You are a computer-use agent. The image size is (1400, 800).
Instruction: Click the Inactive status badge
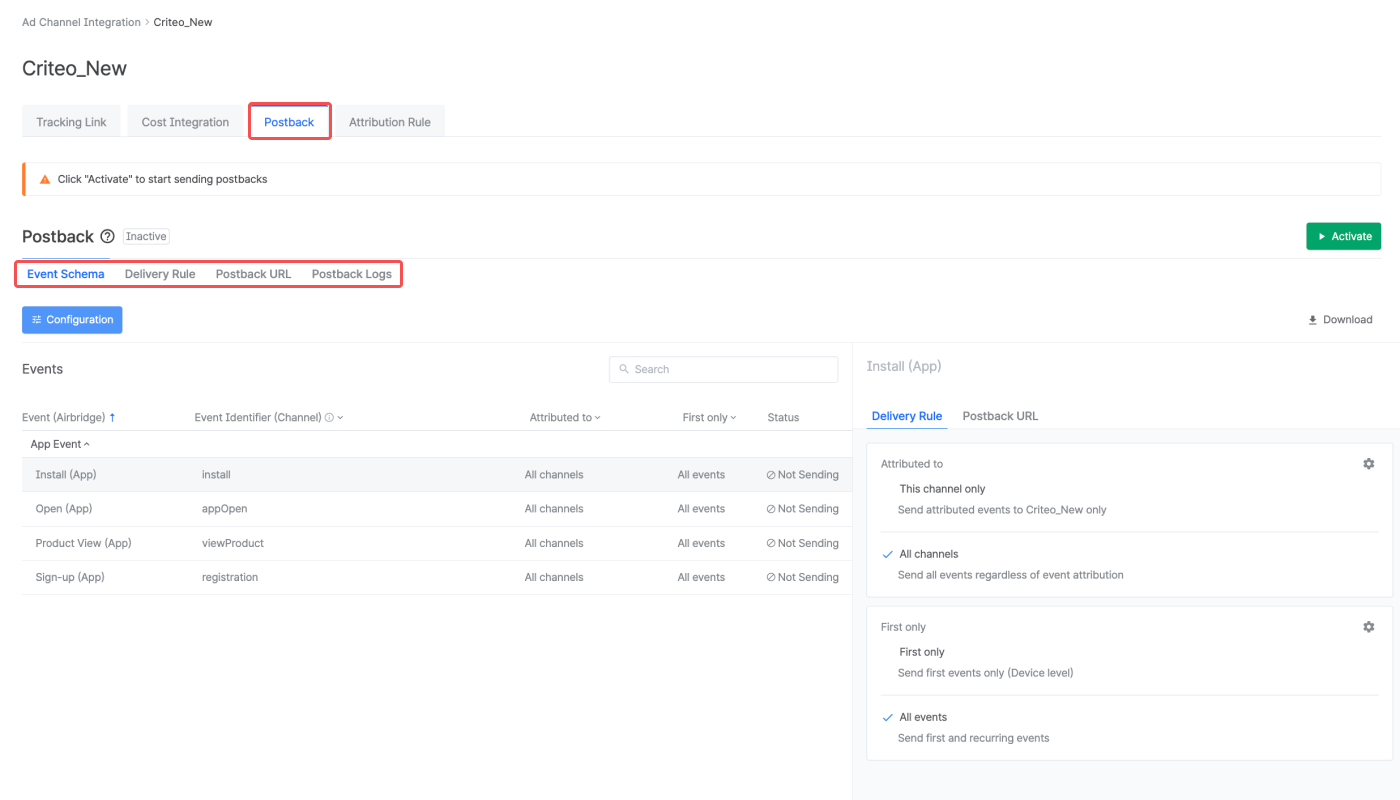[146, 237]
